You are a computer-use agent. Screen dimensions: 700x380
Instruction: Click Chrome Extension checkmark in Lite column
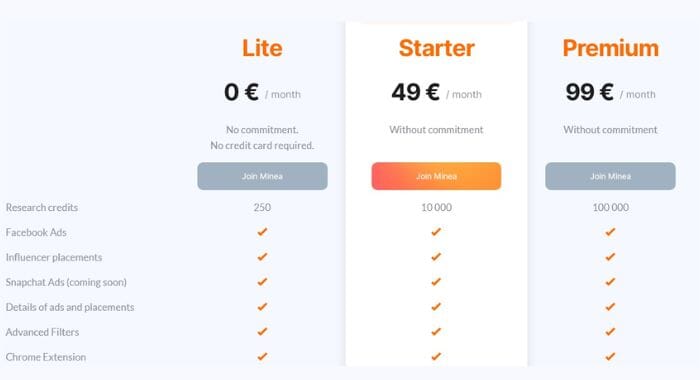pos(262,356)
